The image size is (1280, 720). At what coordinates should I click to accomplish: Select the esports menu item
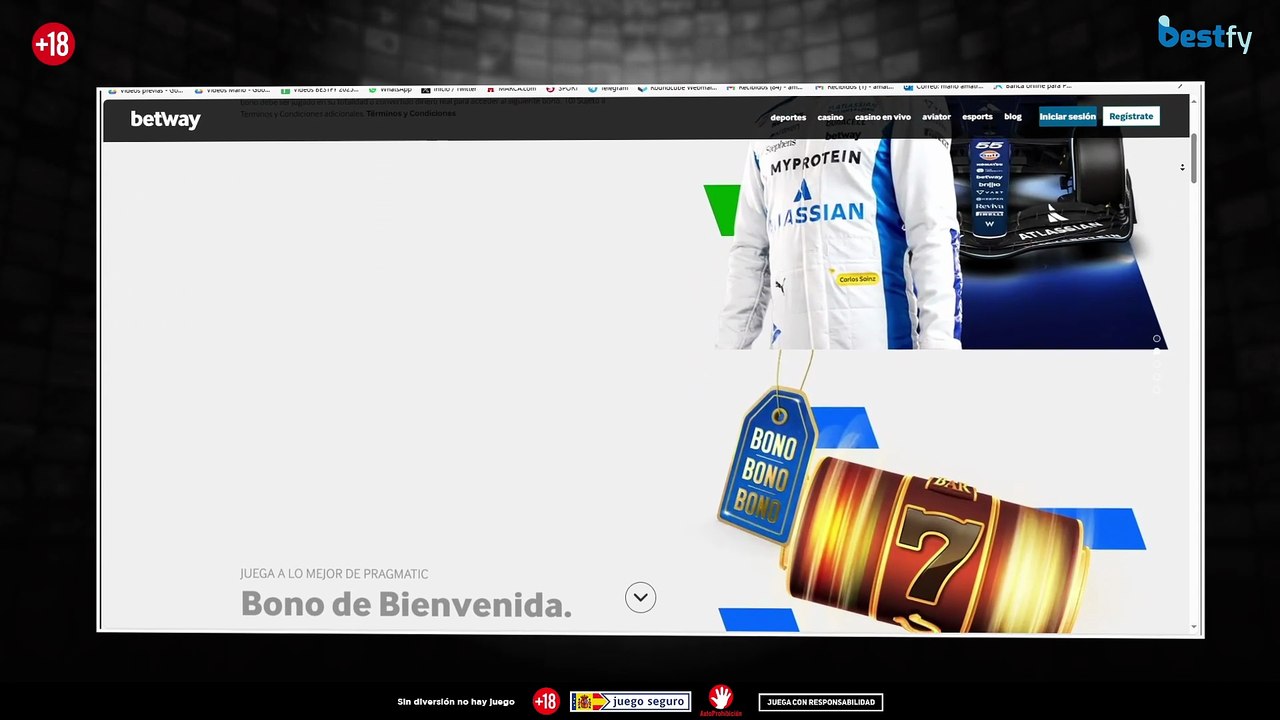977,117
